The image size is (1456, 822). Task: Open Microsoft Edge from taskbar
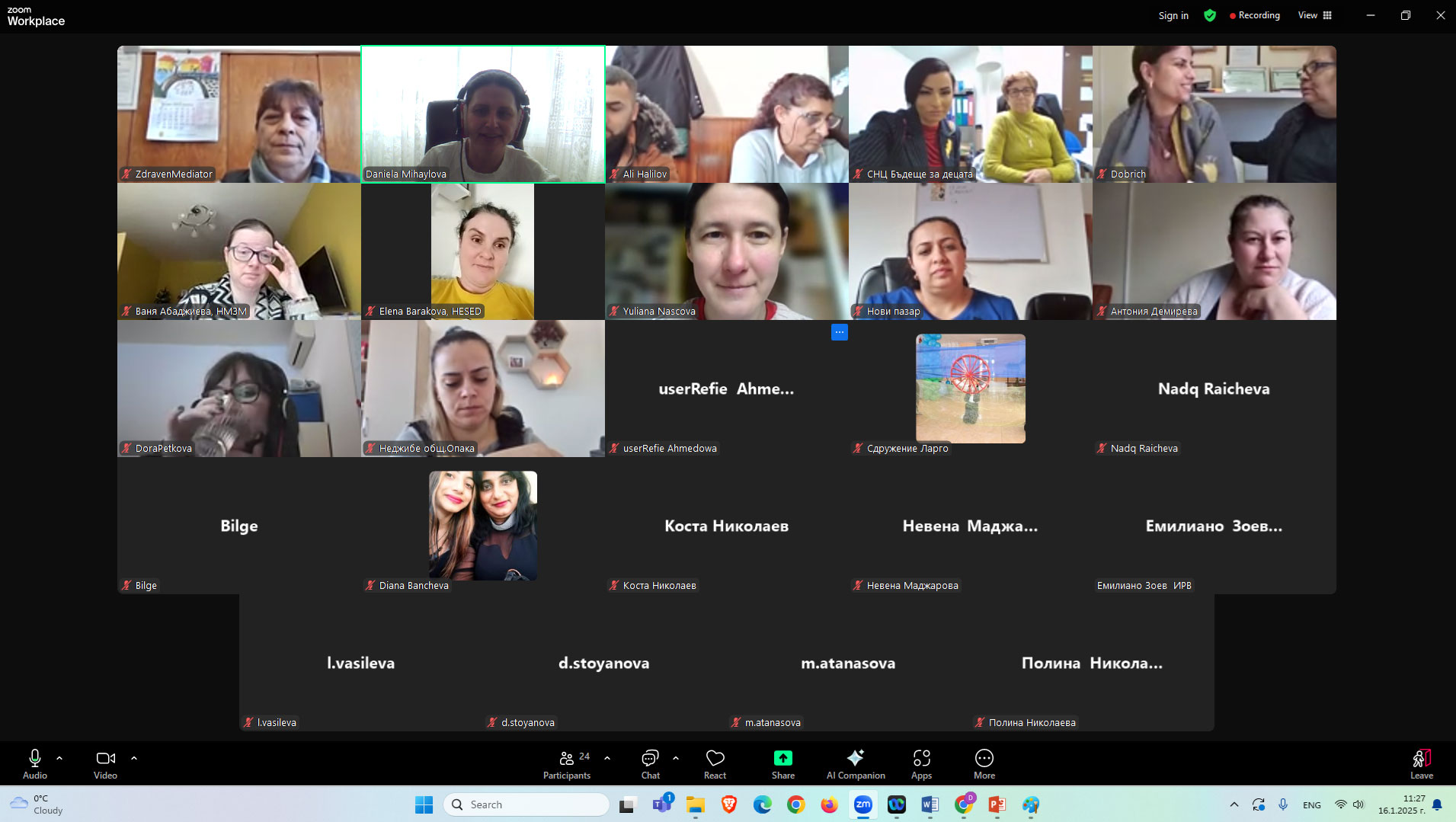763,804
